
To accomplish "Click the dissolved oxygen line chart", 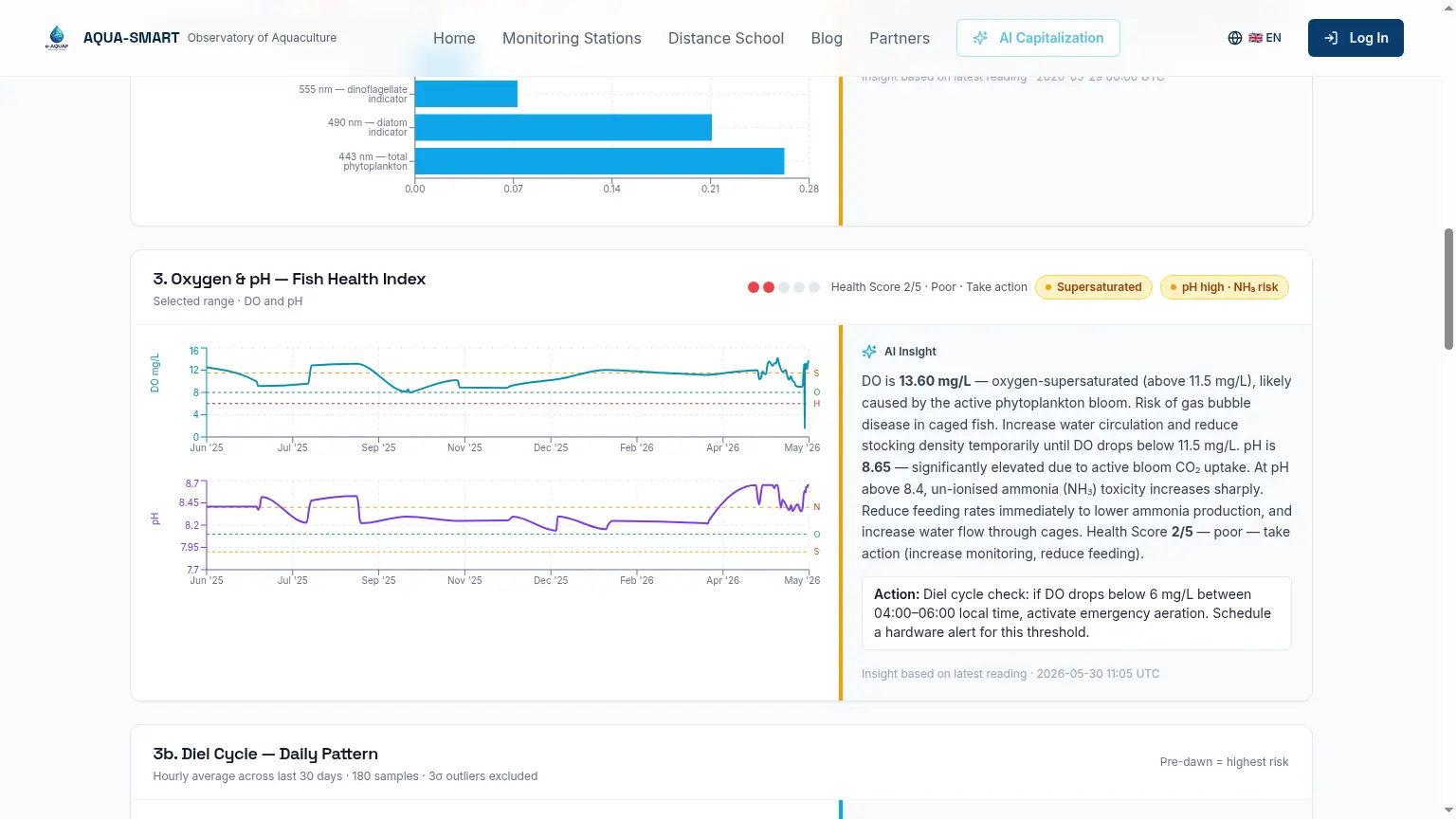I will pyautogui.click(x=508, y=393).
